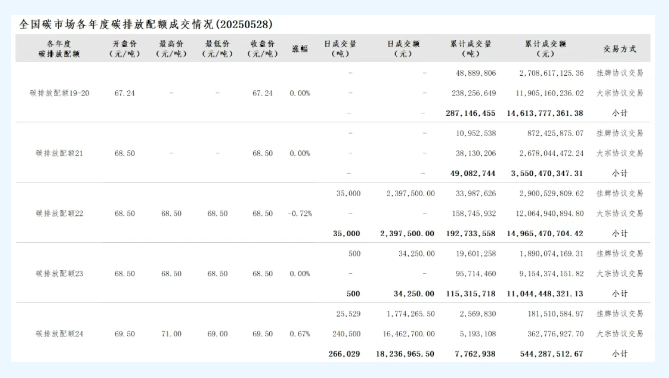Click the 71.00 highest price cell
669x378 pixels.
172,334
